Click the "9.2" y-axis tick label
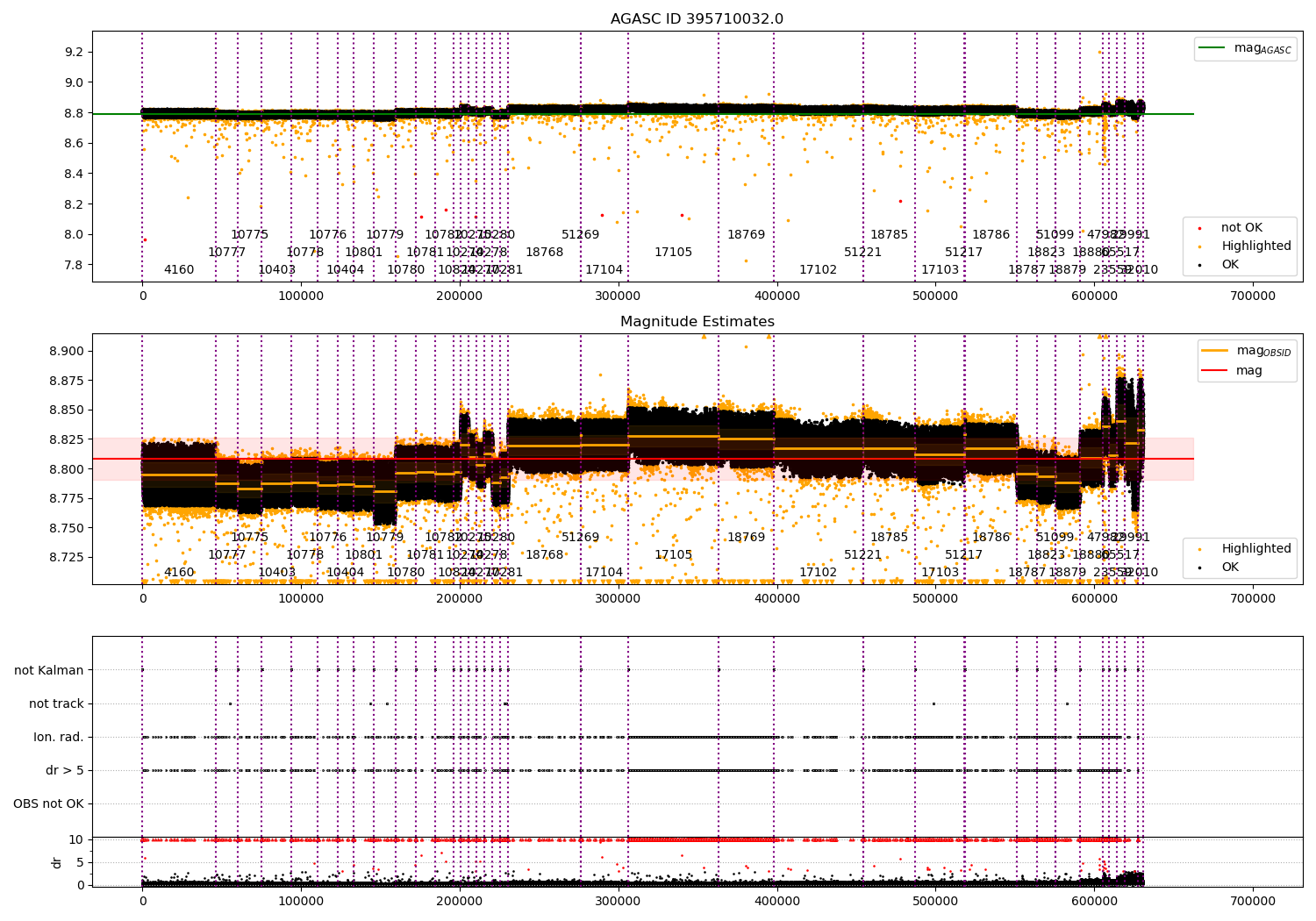The width and height of the screenshot is (1316, 921). (74, 52)
